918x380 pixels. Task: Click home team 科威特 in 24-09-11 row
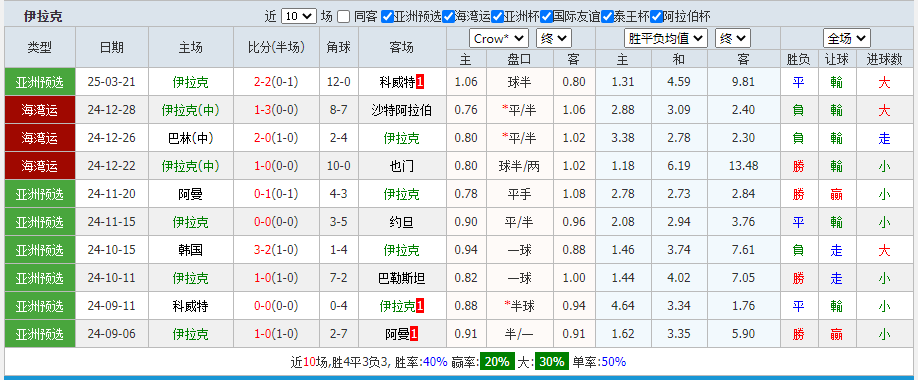pos(190,306)
